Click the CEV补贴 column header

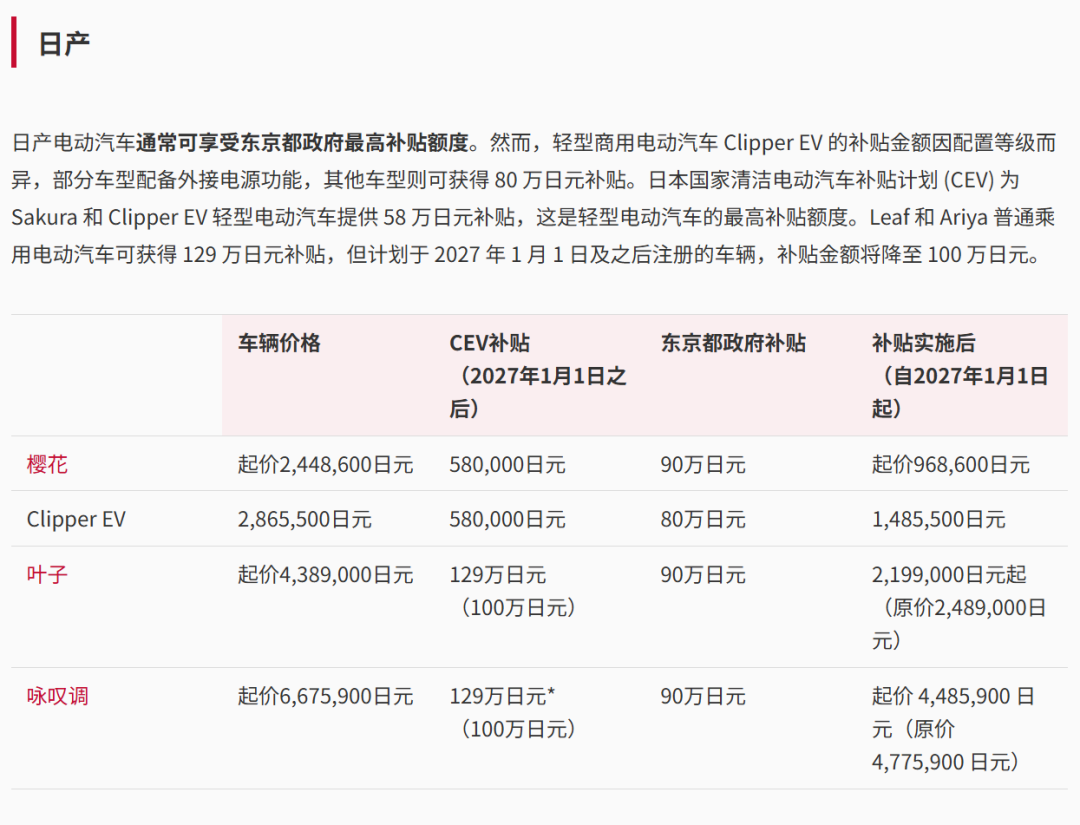point(537,376)
